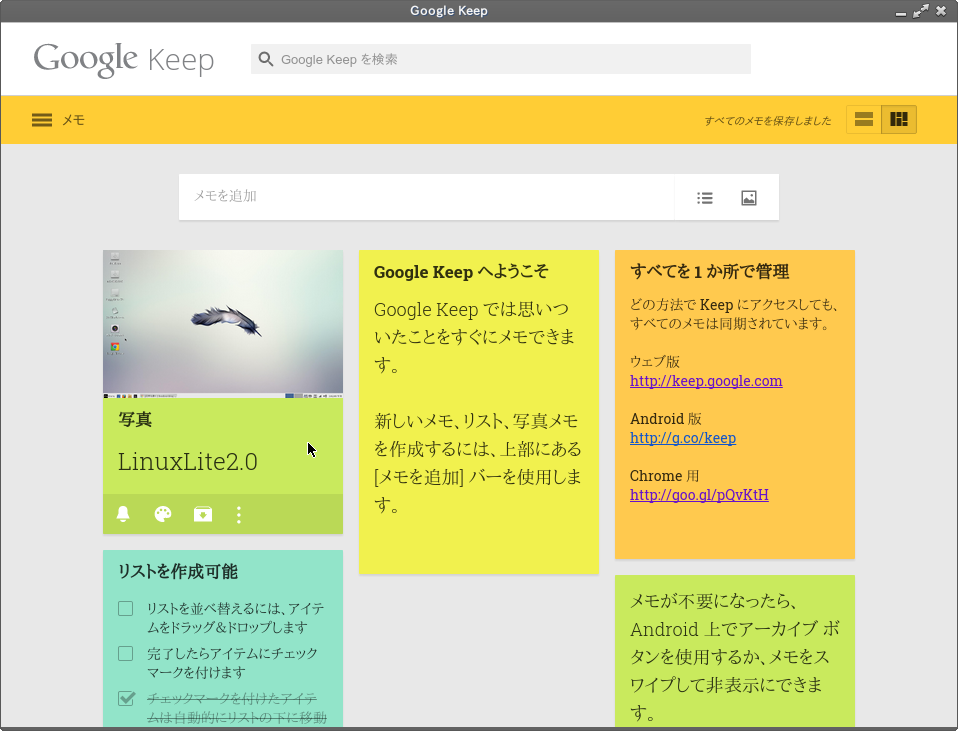Check the 完了したらアイテムに item checkbox
The width and height of the screenshot is (958, 731).
tap(125, 653)
